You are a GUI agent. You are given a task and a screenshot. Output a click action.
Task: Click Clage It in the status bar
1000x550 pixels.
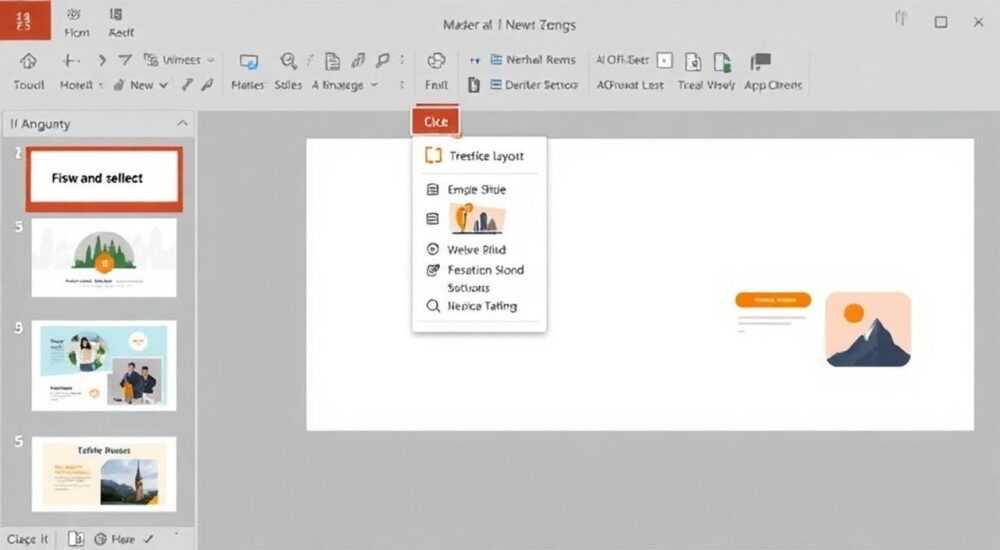point(27,539)
